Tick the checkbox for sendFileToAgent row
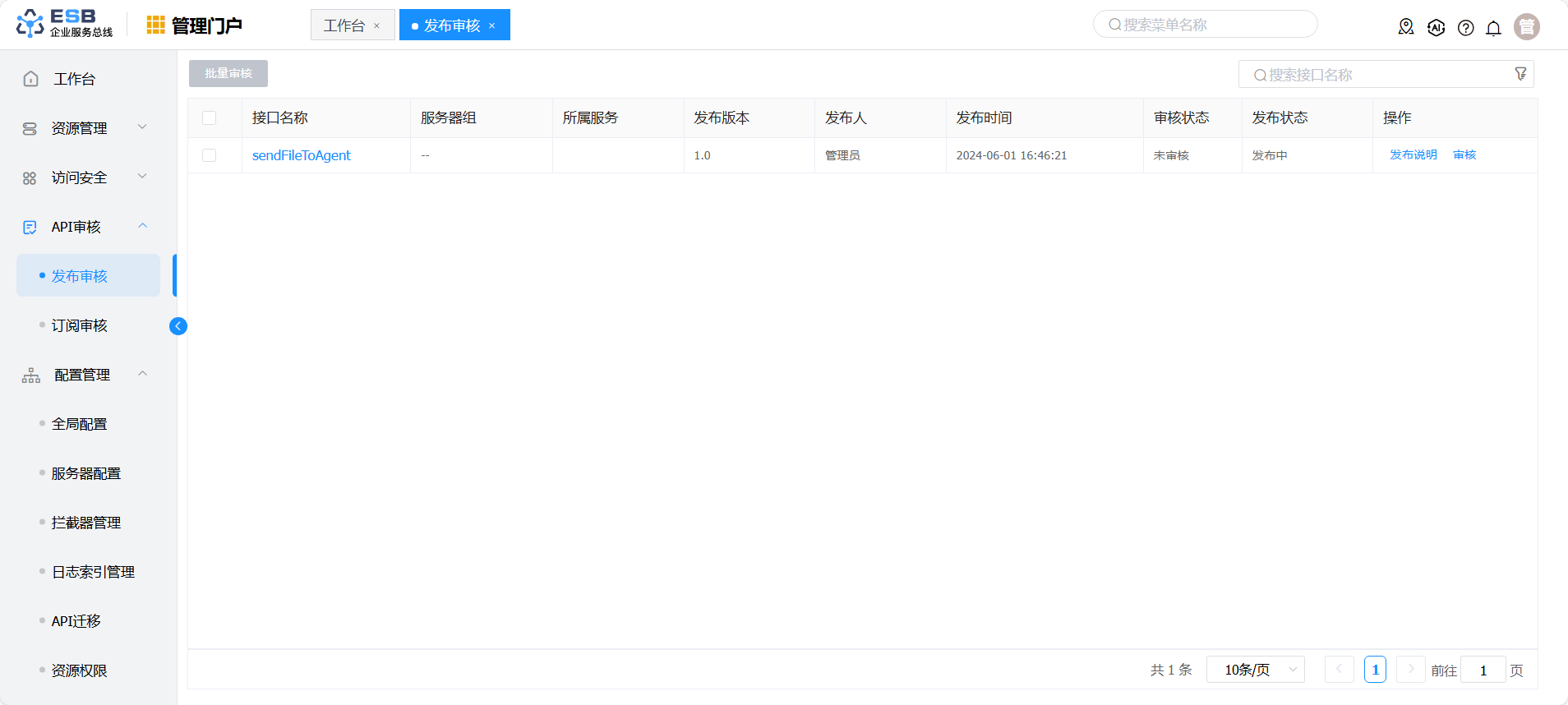Image resolution: width=1568 pixels, height=705 pixels. [x=210, y=155]
